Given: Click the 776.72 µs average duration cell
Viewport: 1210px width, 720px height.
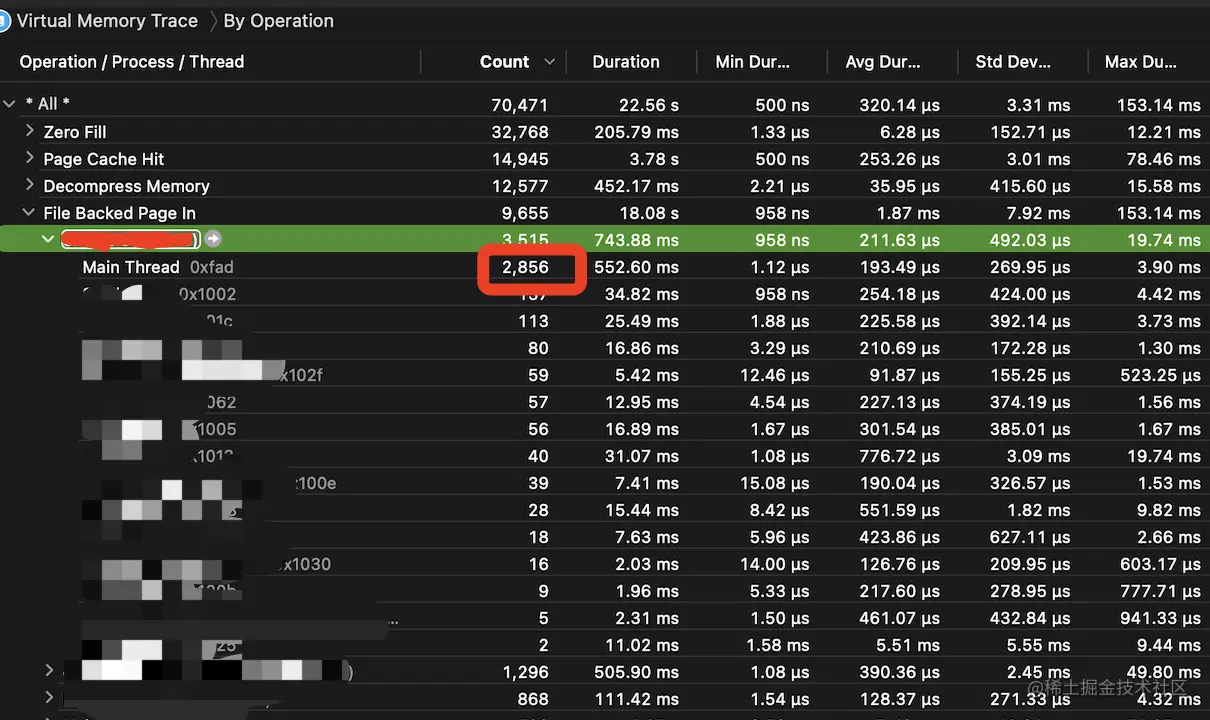Looking at the screenshot, I should (x=899, y=456).
